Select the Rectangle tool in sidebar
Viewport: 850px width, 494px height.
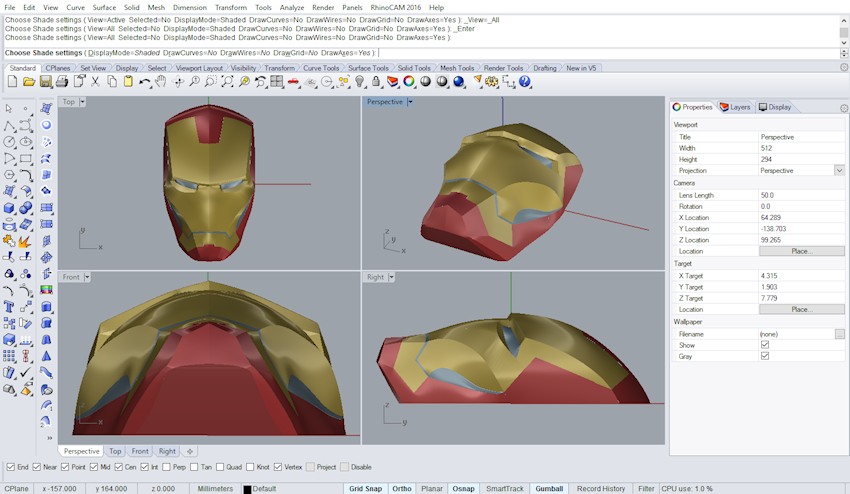(25, 159)
